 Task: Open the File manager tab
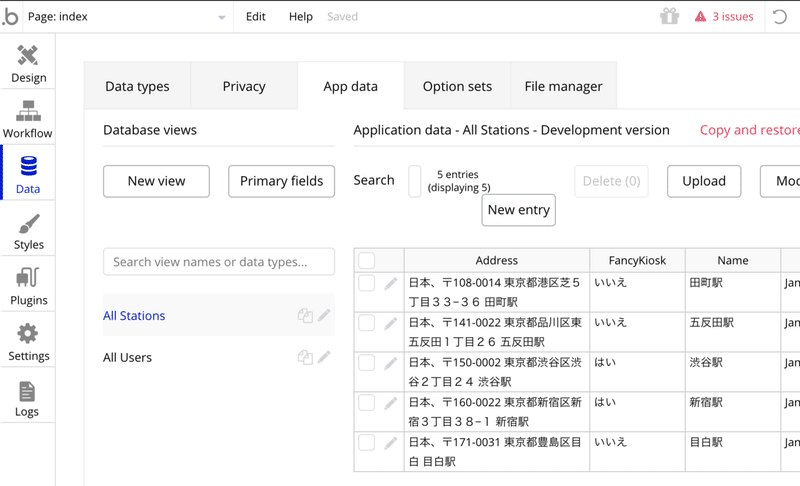pos(563,86)
